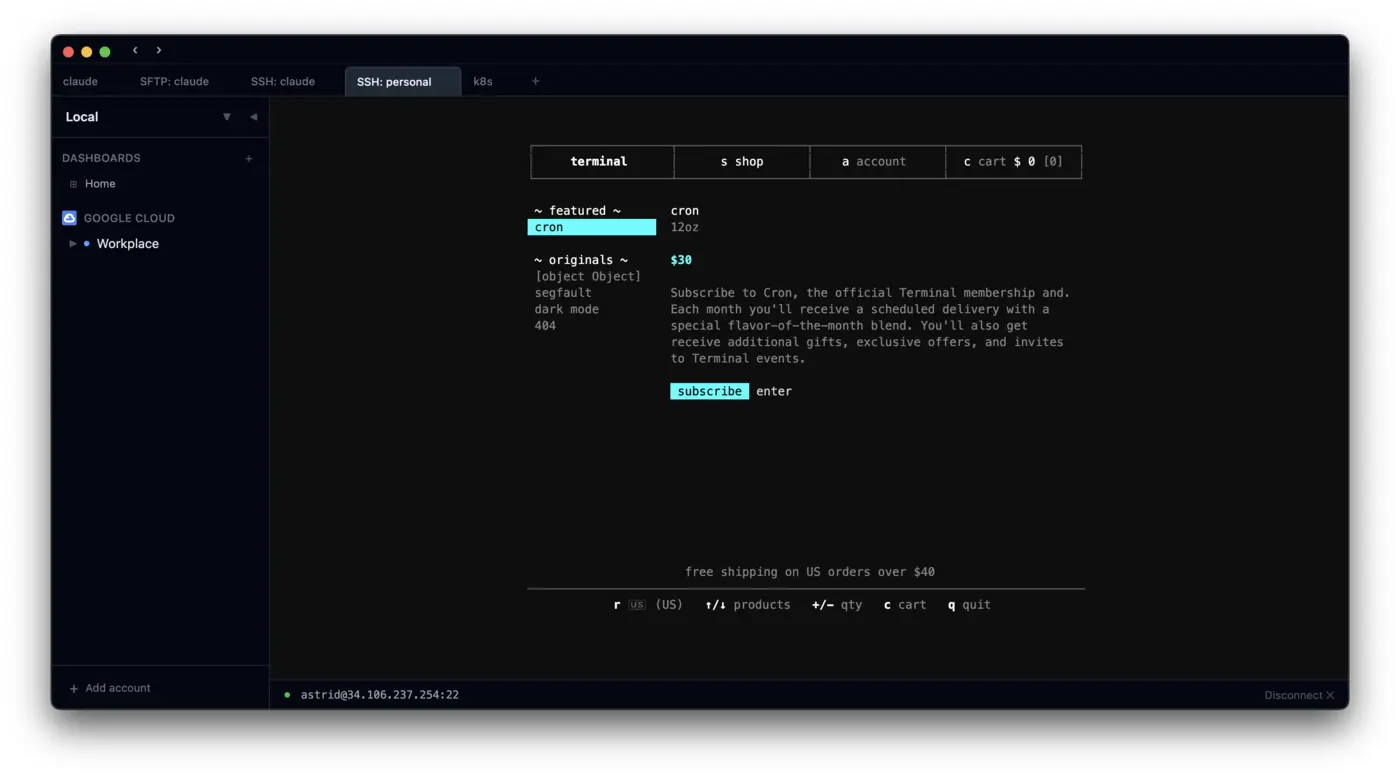Go forward with the right arrow
1400x777 pixels.
coord(158,50)
